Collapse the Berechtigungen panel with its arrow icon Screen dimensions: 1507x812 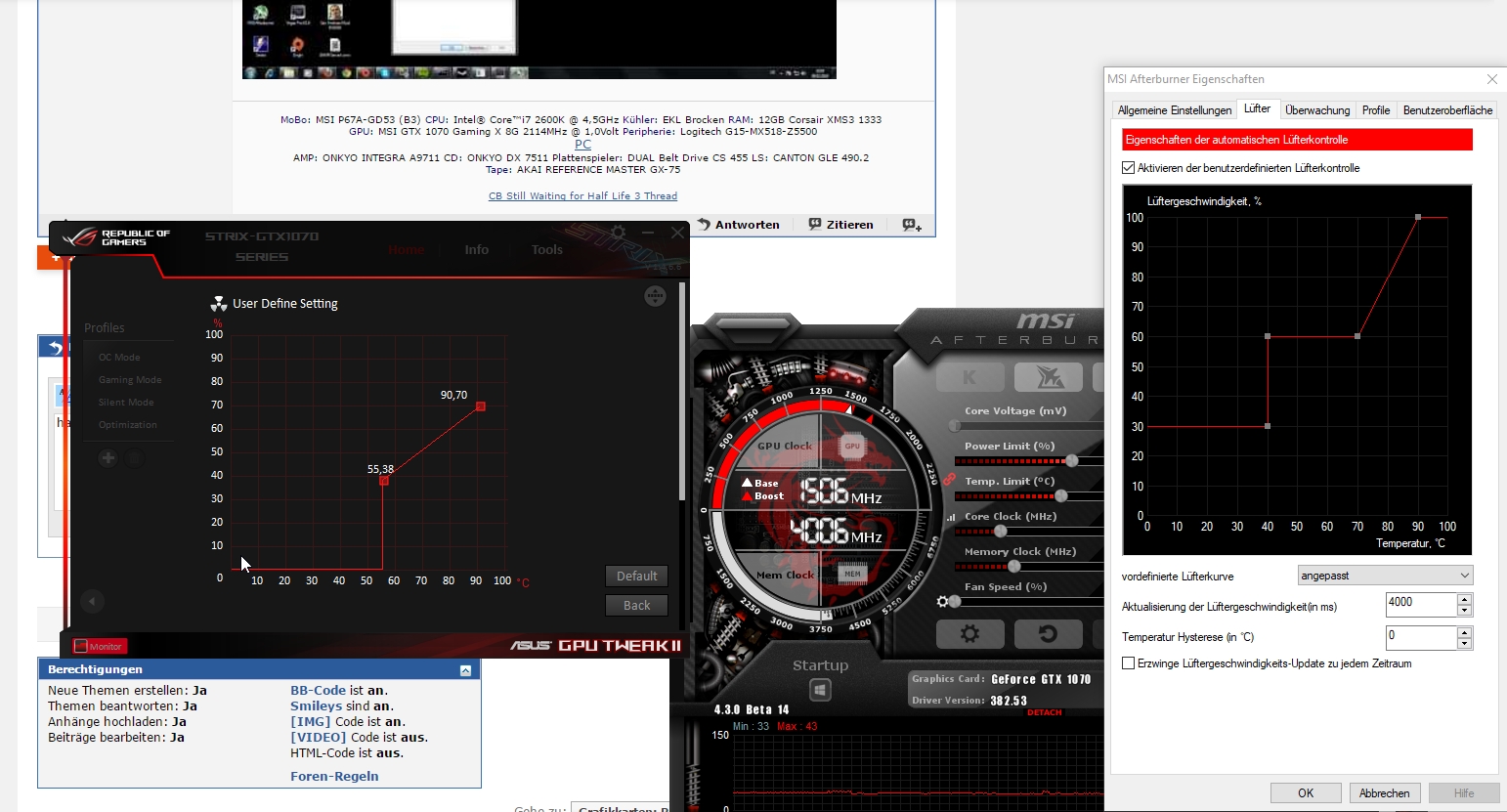click(465, 670)
